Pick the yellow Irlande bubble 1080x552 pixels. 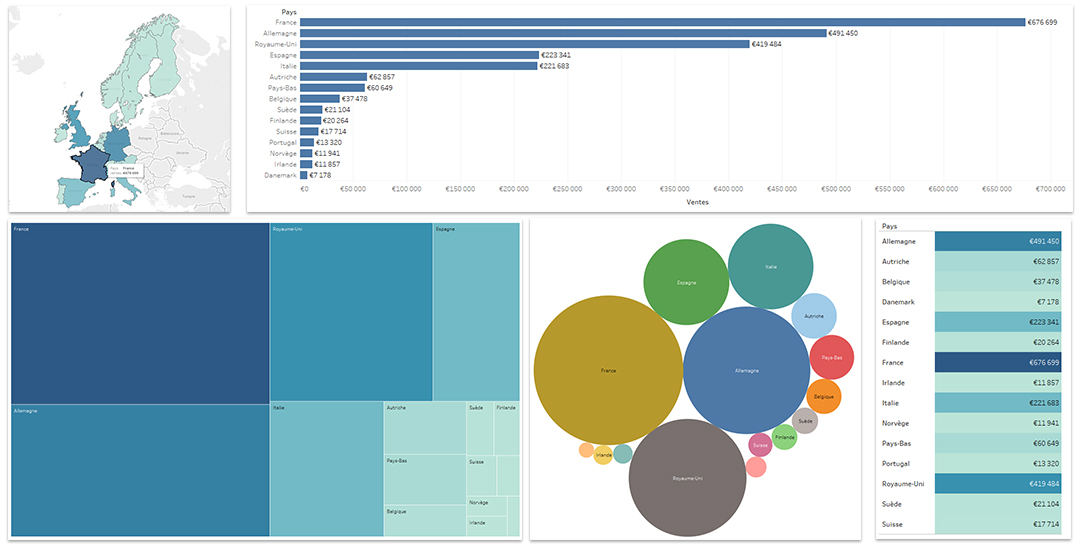(603, 456)
